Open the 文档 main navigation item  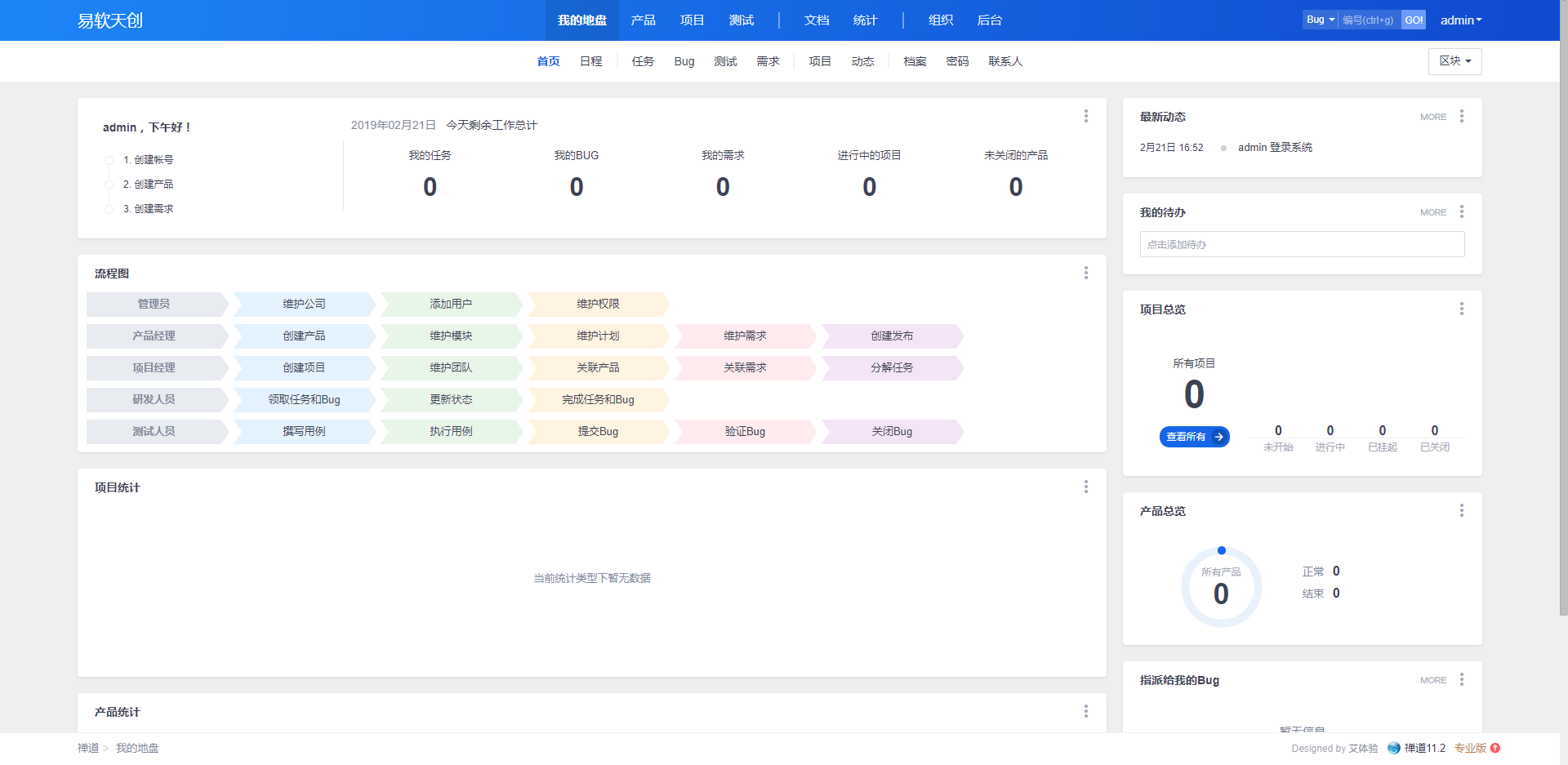pos(817,20)
